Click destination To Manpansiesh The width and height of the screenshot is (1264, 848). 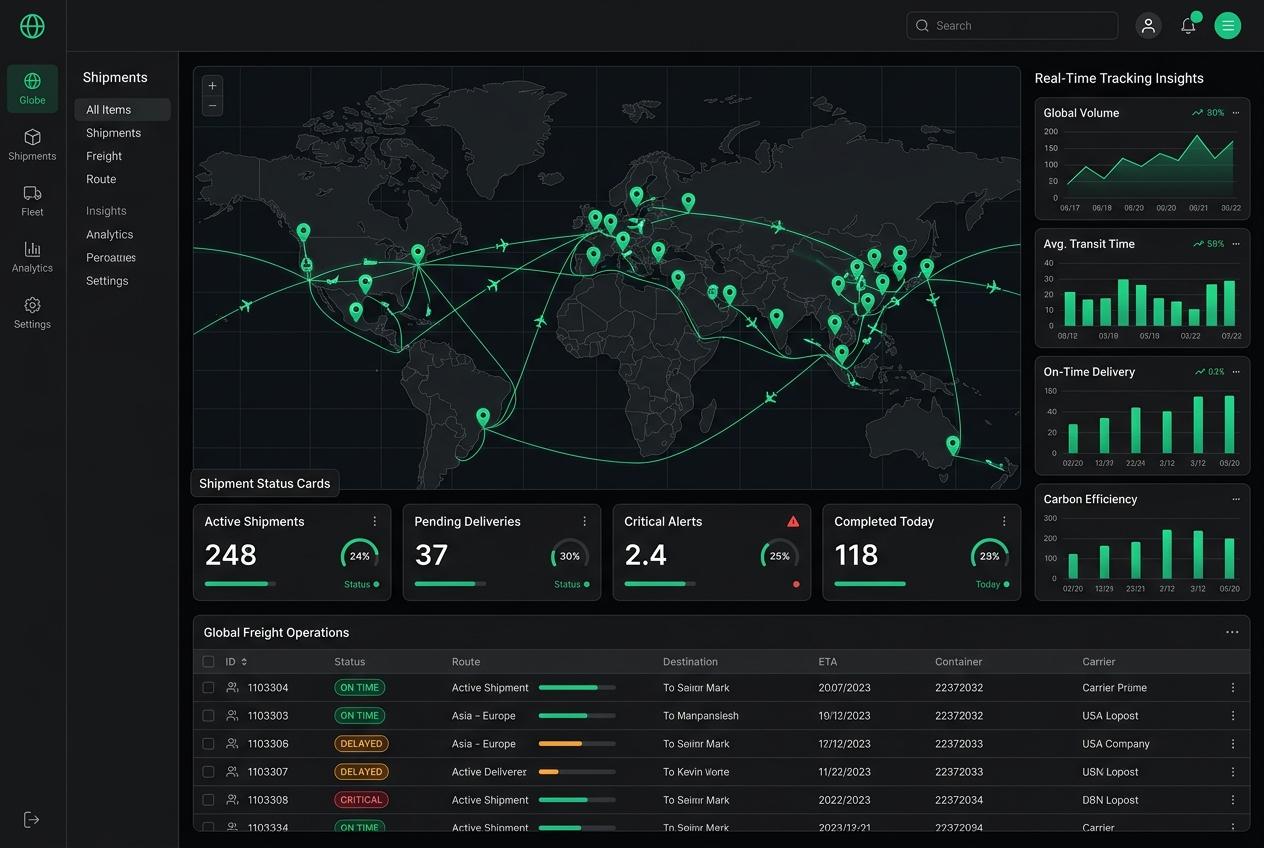700,716
